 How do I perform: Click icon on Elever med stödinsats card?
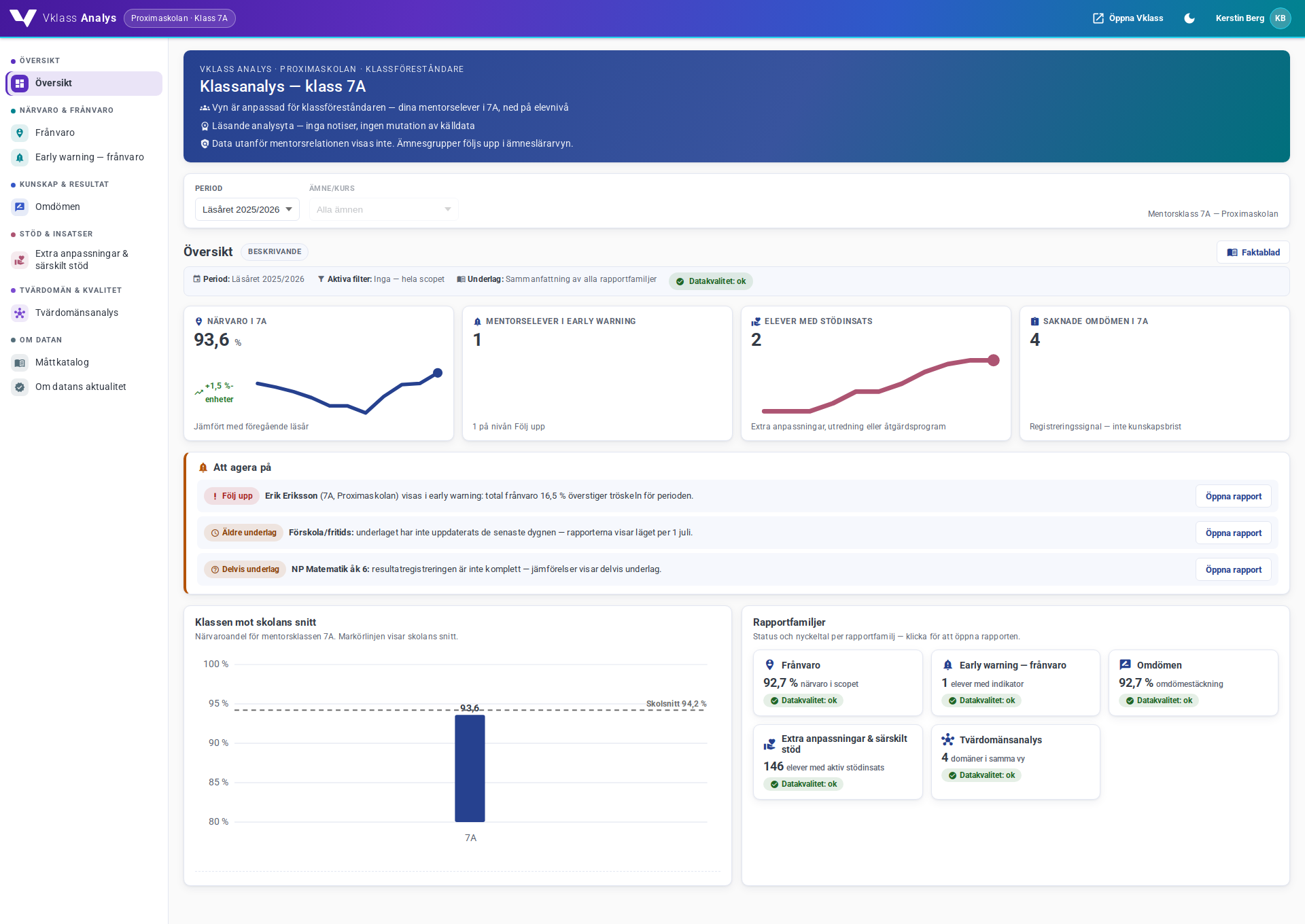(x=756, y=321)
